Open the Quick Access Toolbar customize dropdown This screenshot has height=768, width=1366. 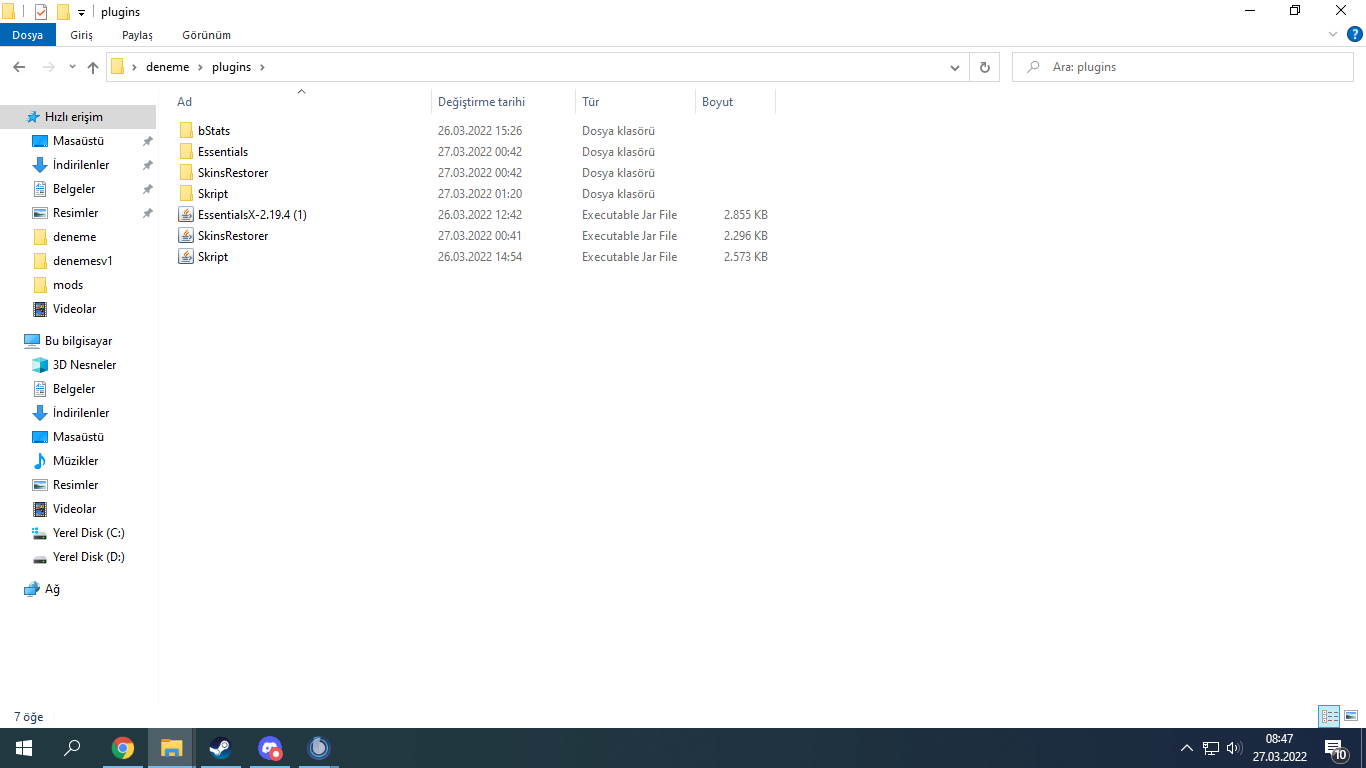(x=81, y=12)
